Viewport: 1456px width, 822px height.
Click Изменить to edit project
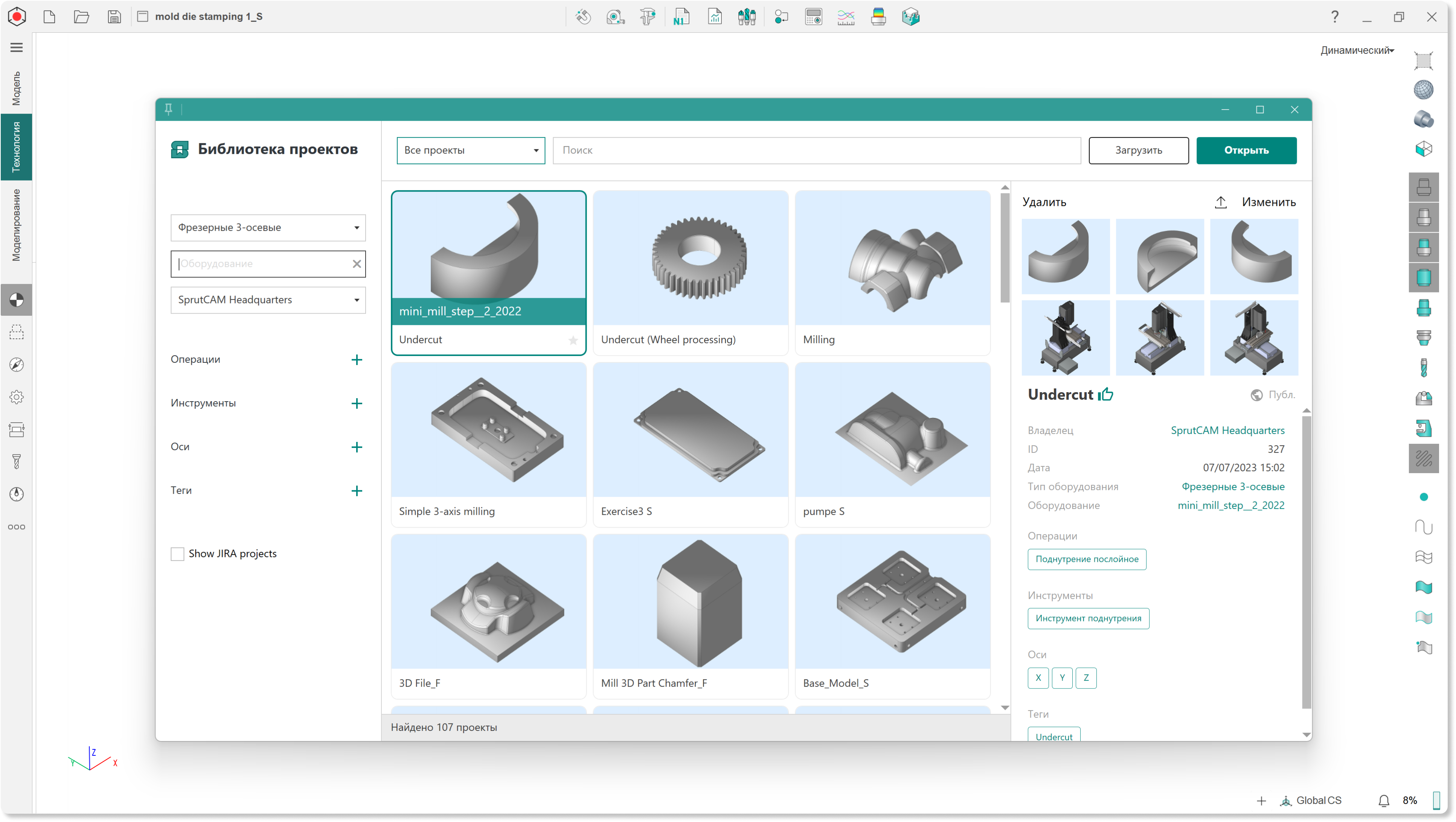1268,202
